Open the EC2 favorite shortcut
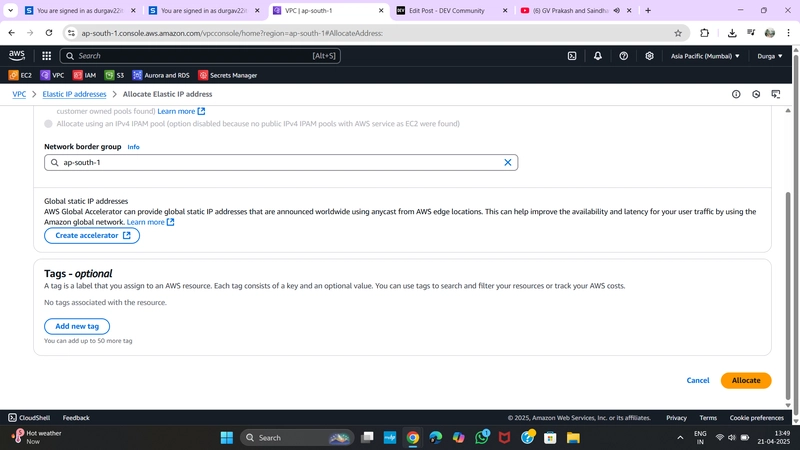Viewport: 800px width, 450px height. point(20,75)
